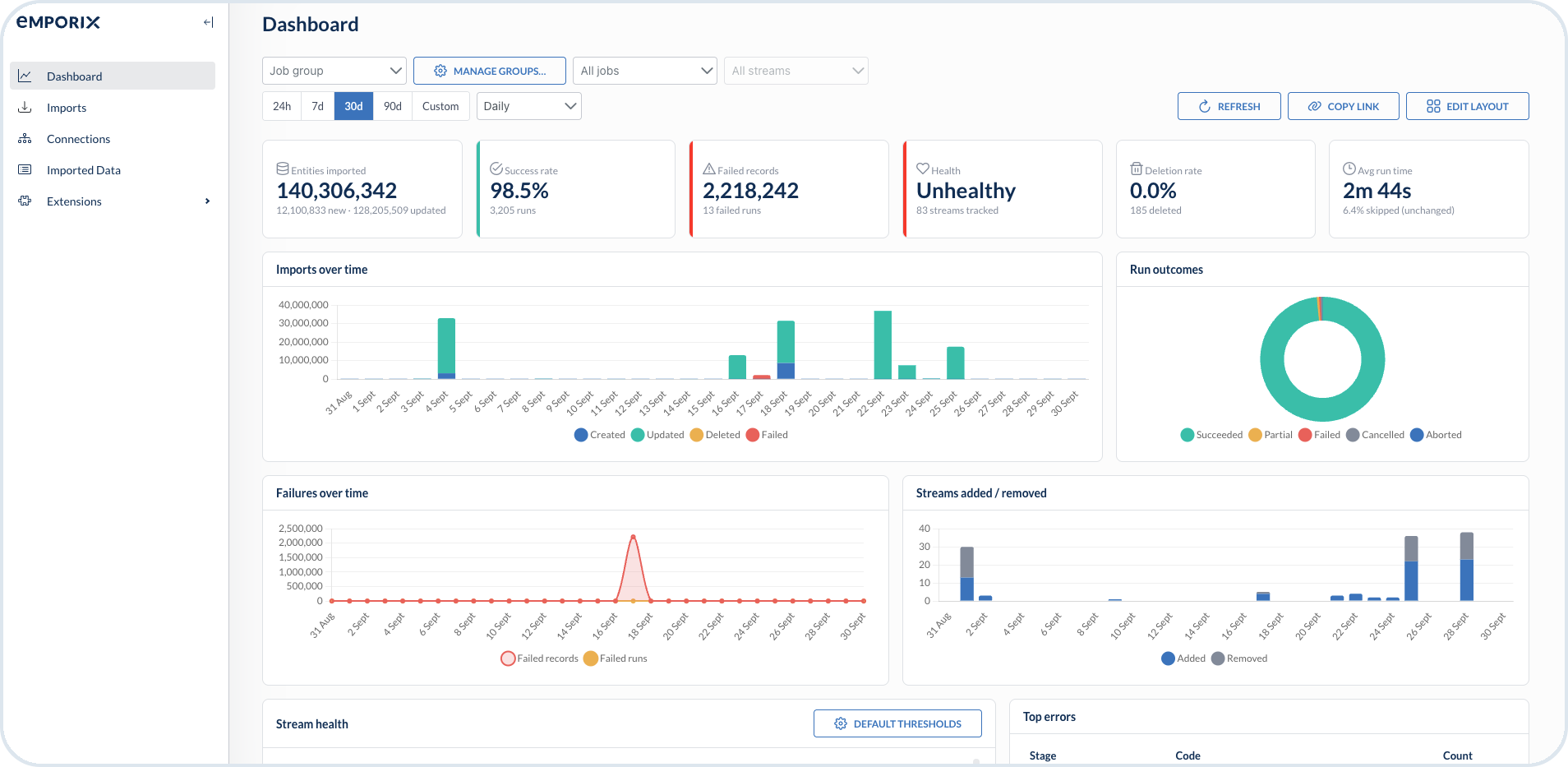The image size is (1568, 767).
Task: Click the Avg run time clock icon
Action: tap(1349, 169)
